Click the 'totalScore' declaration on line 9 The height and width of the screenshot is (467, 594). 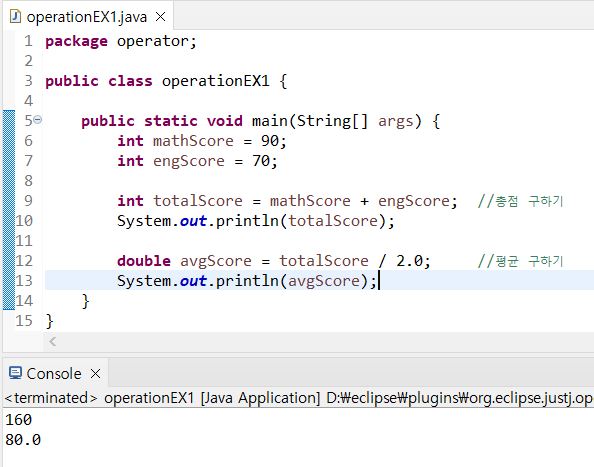tap(198, 201)
